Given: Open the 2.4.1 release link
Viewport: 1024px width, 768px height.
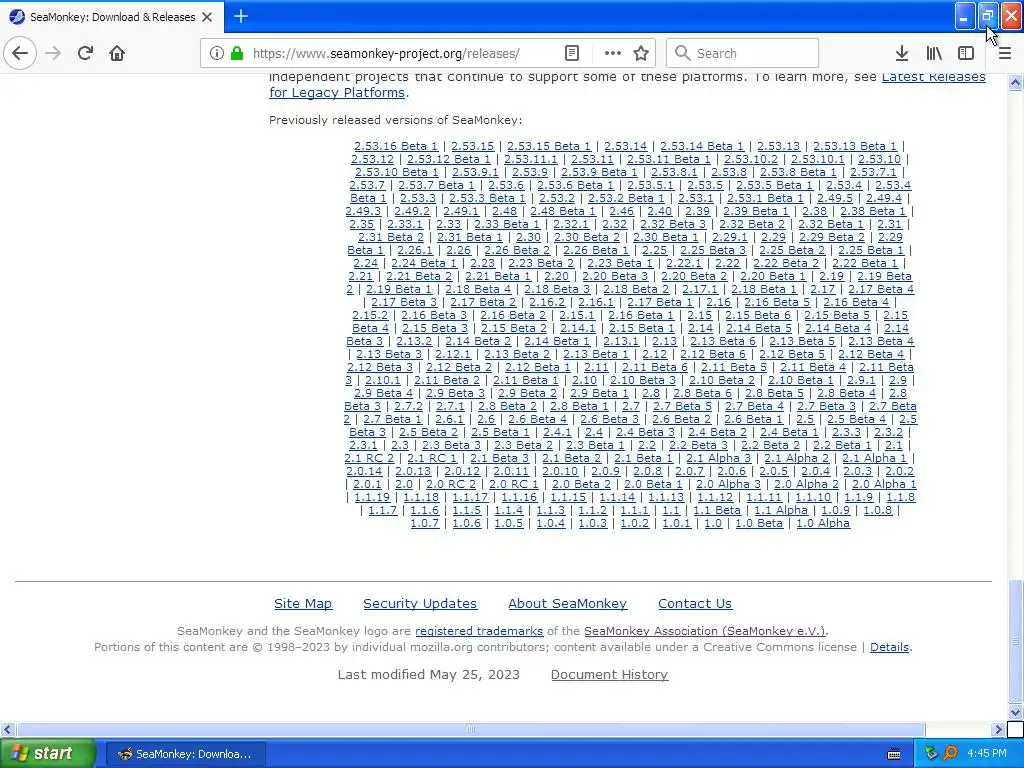Looking at the screenshot, I should (x=557, y=433).
